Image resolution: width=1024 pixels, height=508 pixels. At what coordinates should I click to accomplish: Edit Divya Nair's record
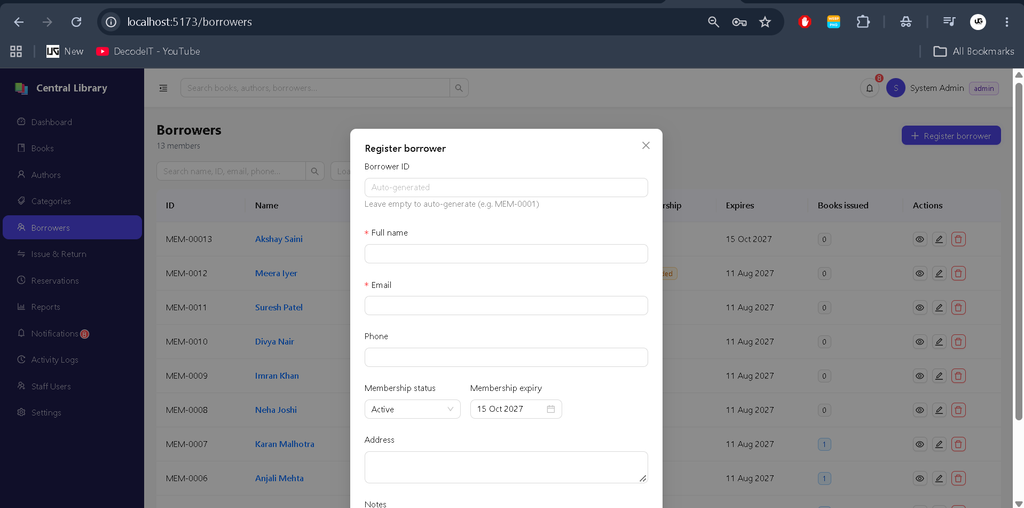coord(939,341)
